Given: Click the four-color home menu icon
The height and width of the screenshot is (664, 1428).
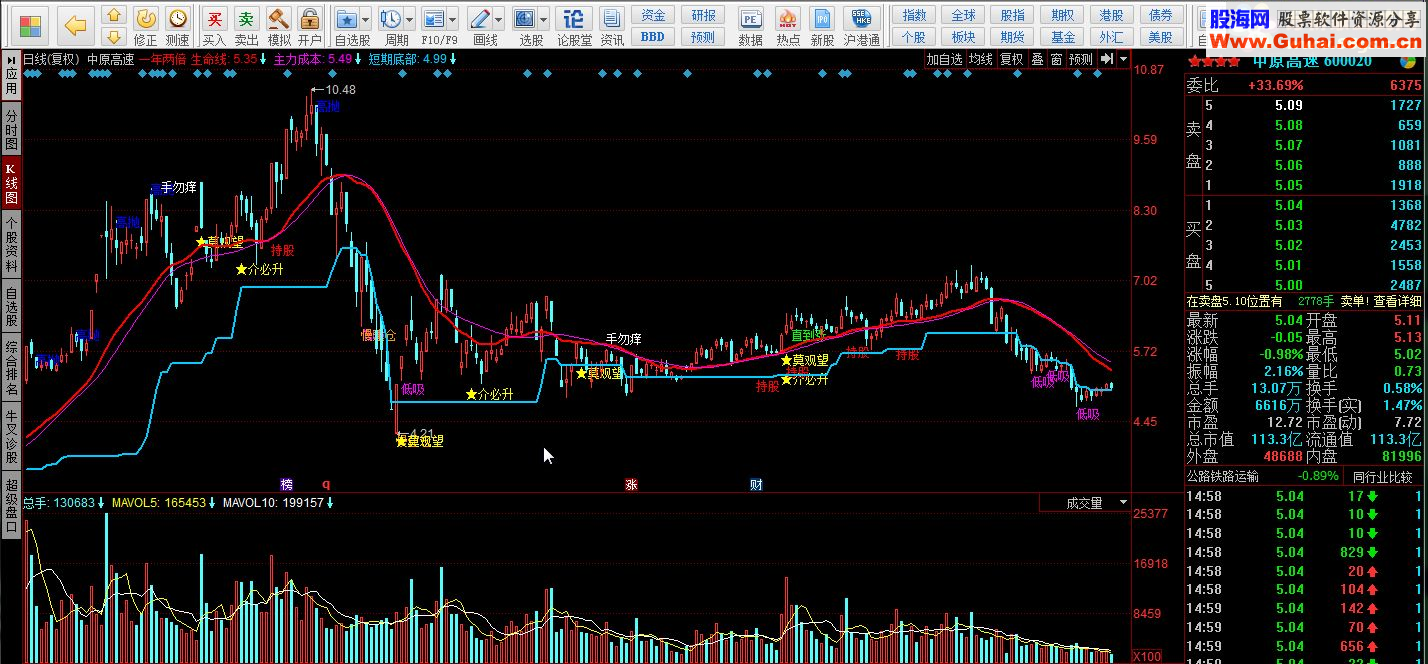Looking at the screenshot, I should (31, 24).
